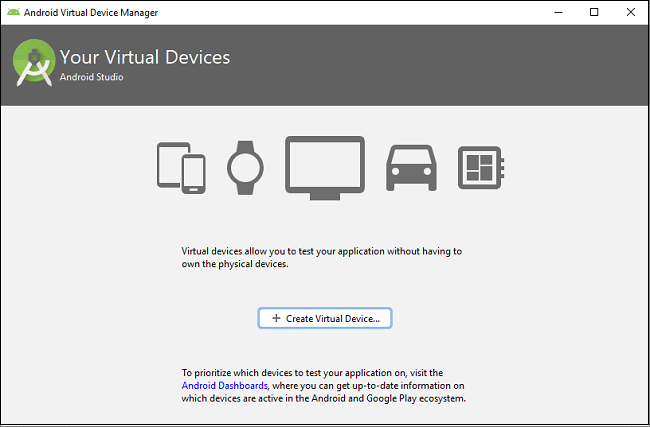
Task: Select the tablet device icon
Action: click(x=169, y=163)
